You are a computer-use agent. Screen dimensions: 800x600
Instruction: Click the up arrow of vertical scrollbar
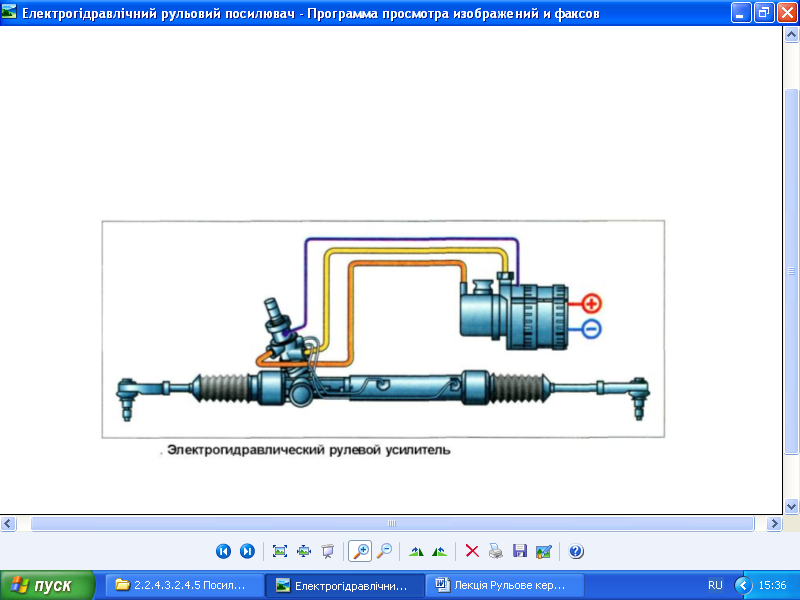[791, 34]
